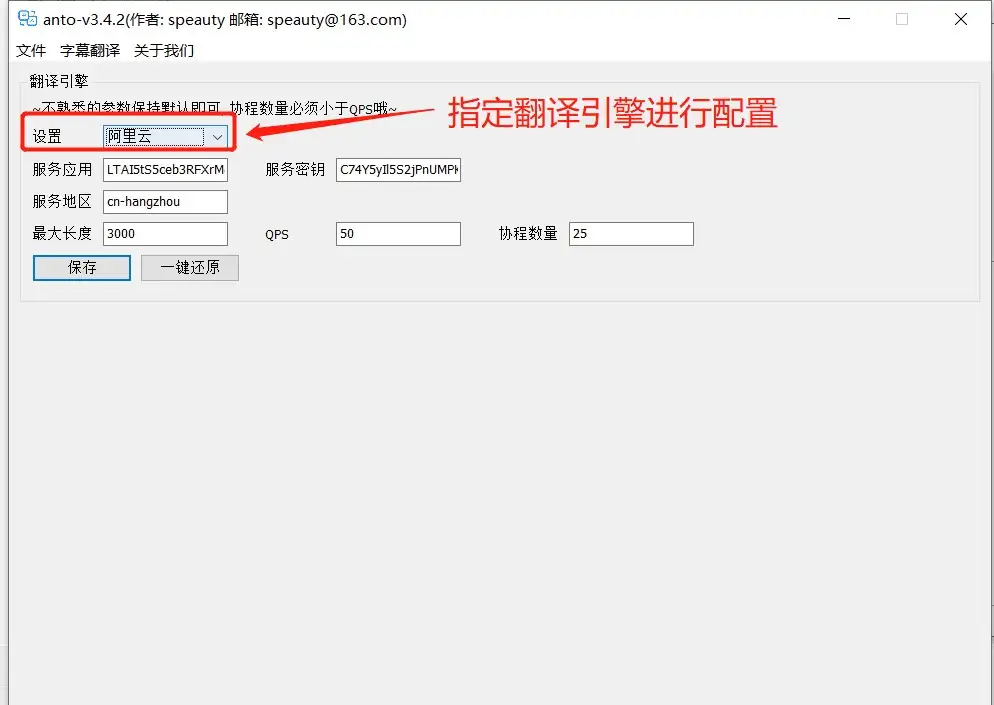This screenshot has width=994, height=705.
Task: Open the 关于我们 menu
Action: pyautogui.click(x=164, y=50)
